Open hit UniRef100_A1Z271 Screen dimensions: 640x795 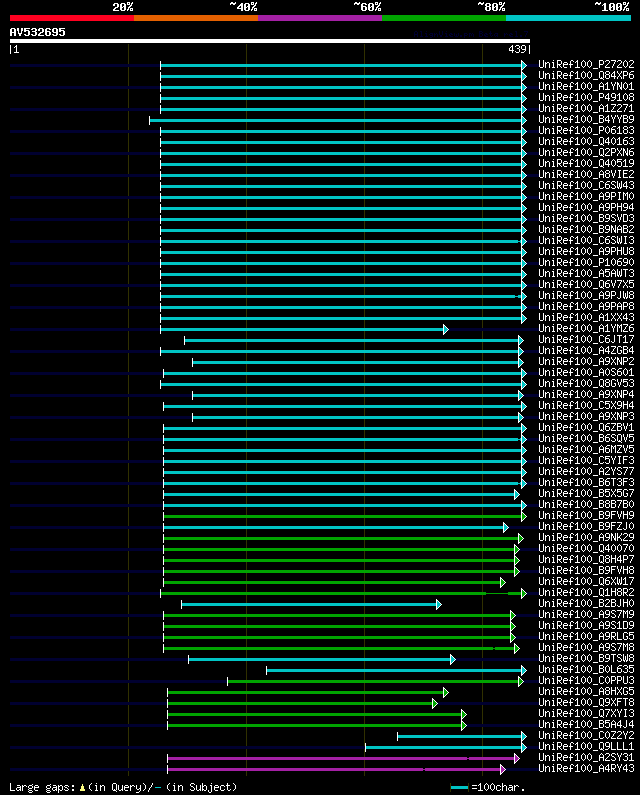[586, 109]
